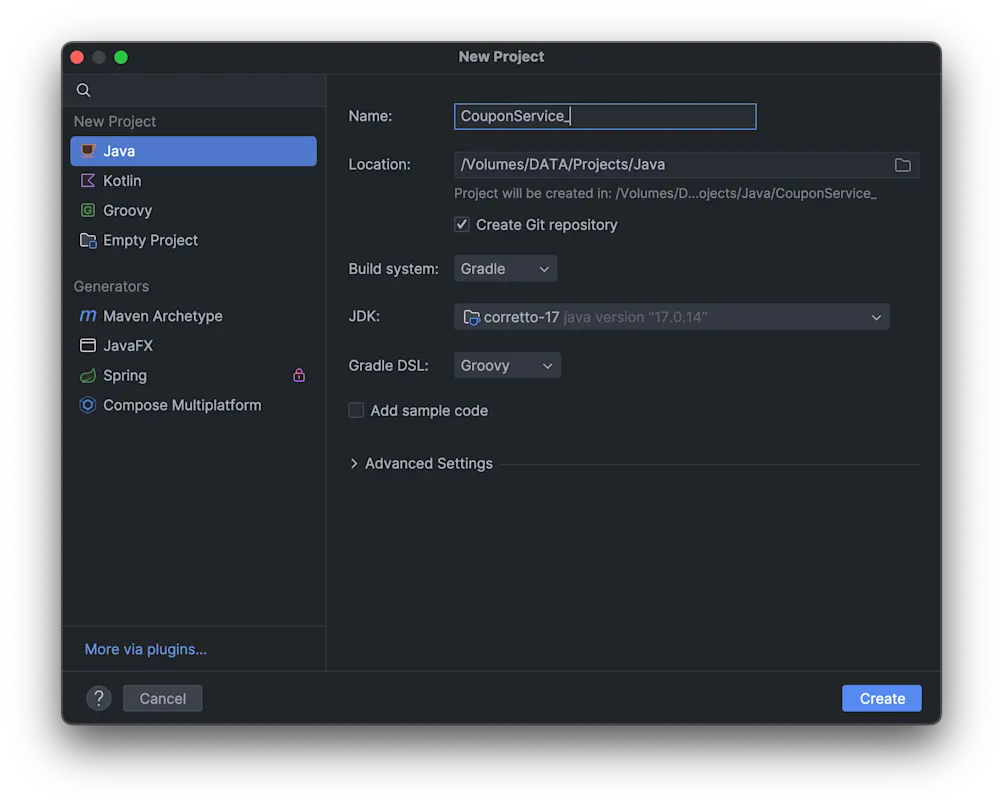Open the Build system dropdown showing Gradle
The height and width of the screenshot is (806, 1003).
pos(505,268)
